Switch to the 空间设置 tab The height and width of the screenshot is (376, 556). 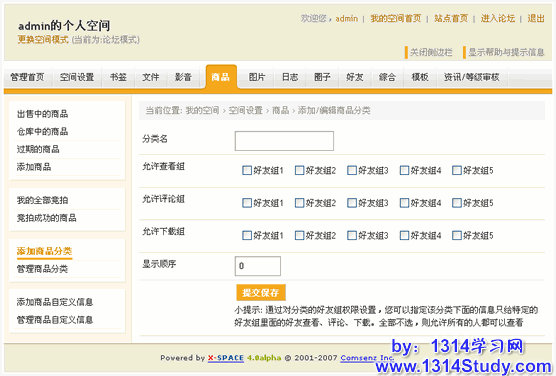[x=77, y=77]
